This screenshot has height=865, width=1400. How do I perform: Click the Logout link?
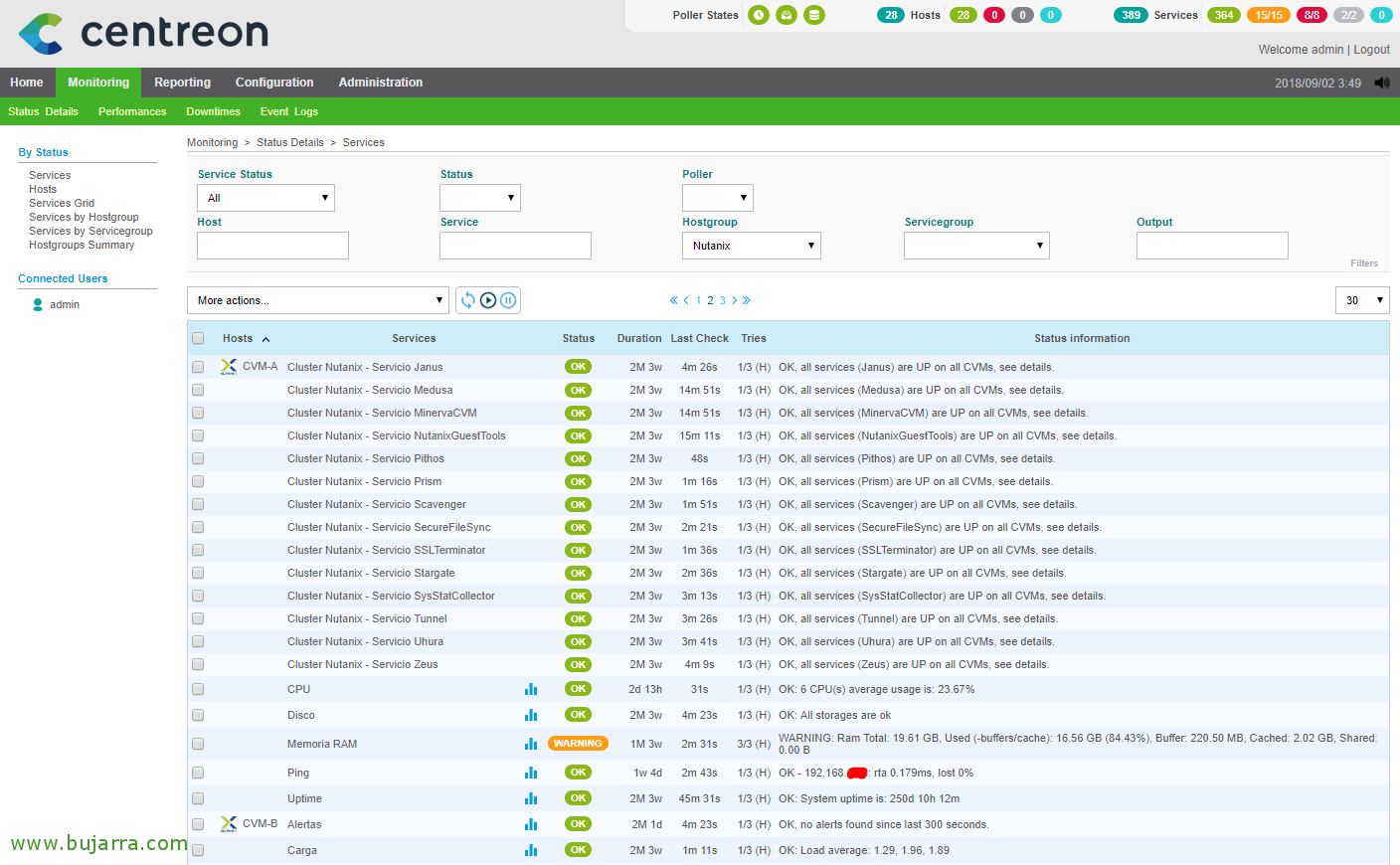point(1371,50)
